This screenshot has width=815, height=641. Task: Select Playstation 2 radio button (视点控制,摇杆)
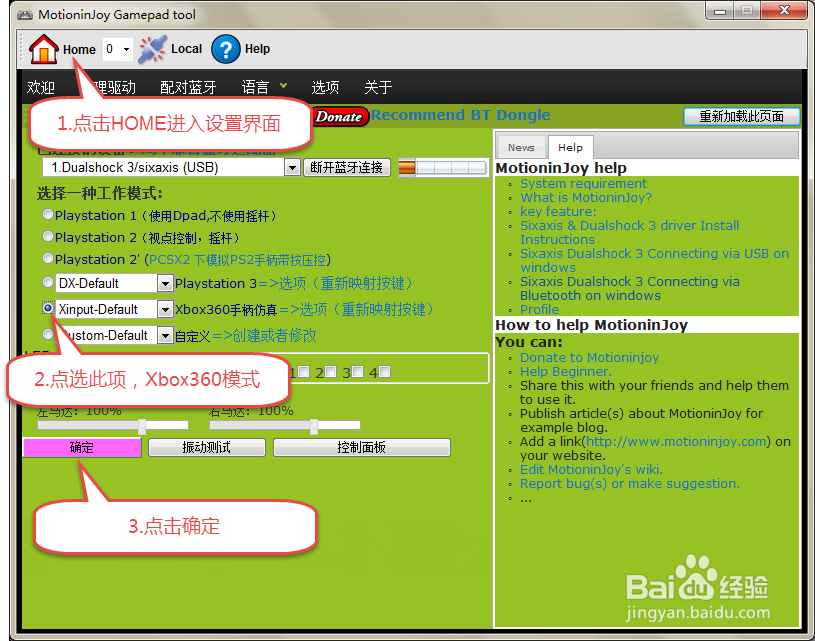click(48, 237)
